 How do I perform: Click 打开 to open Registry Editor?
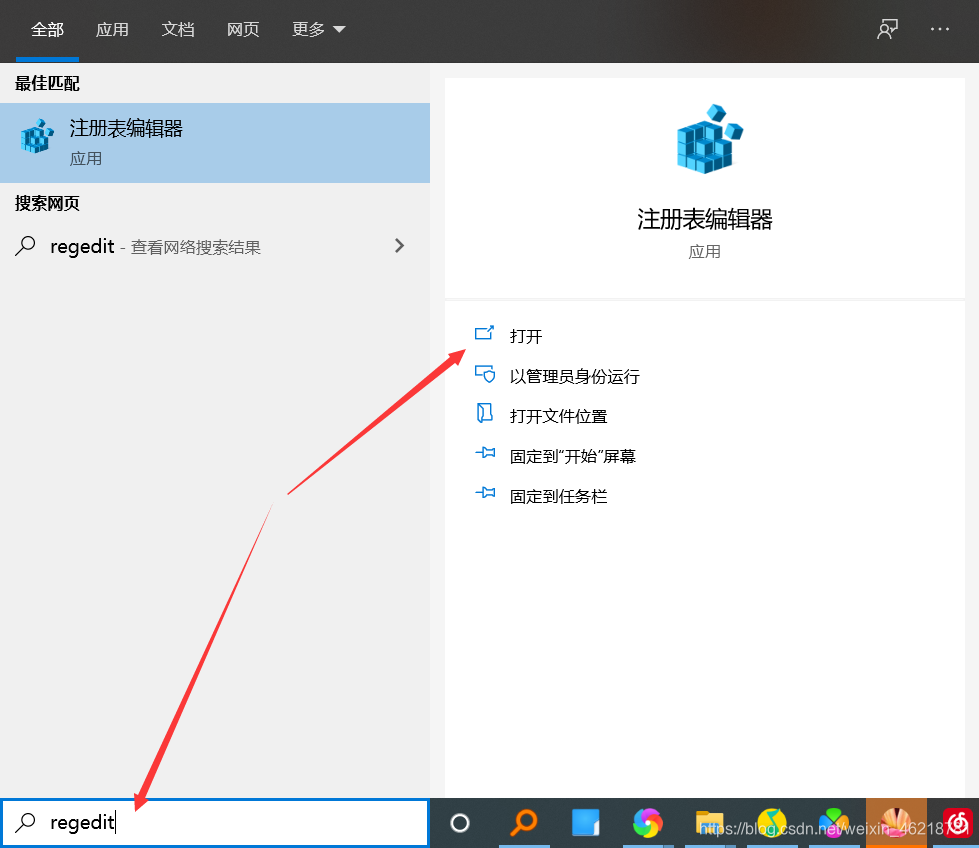[526, 337]
